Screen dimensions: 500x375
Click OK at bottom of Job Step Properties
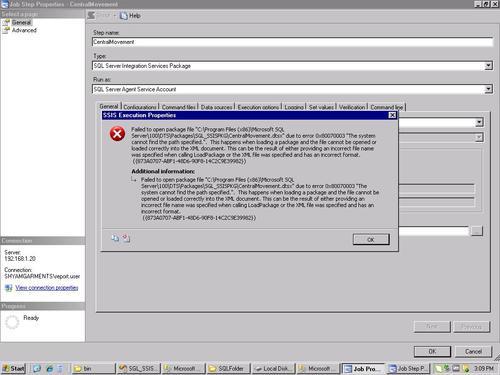[432, 351]
